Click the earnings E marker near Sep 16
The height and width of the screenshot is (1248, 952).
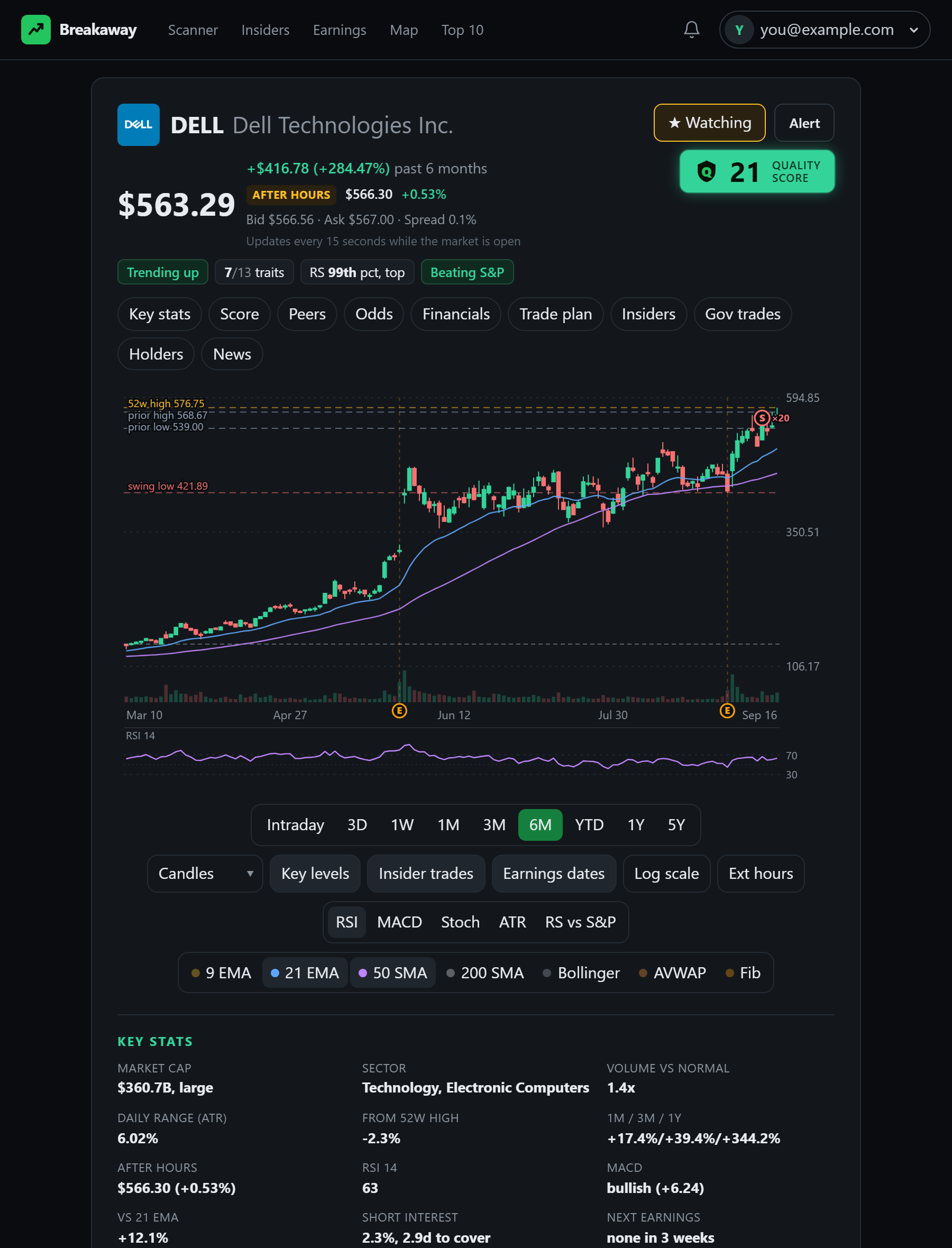click(x=727, y=710)
